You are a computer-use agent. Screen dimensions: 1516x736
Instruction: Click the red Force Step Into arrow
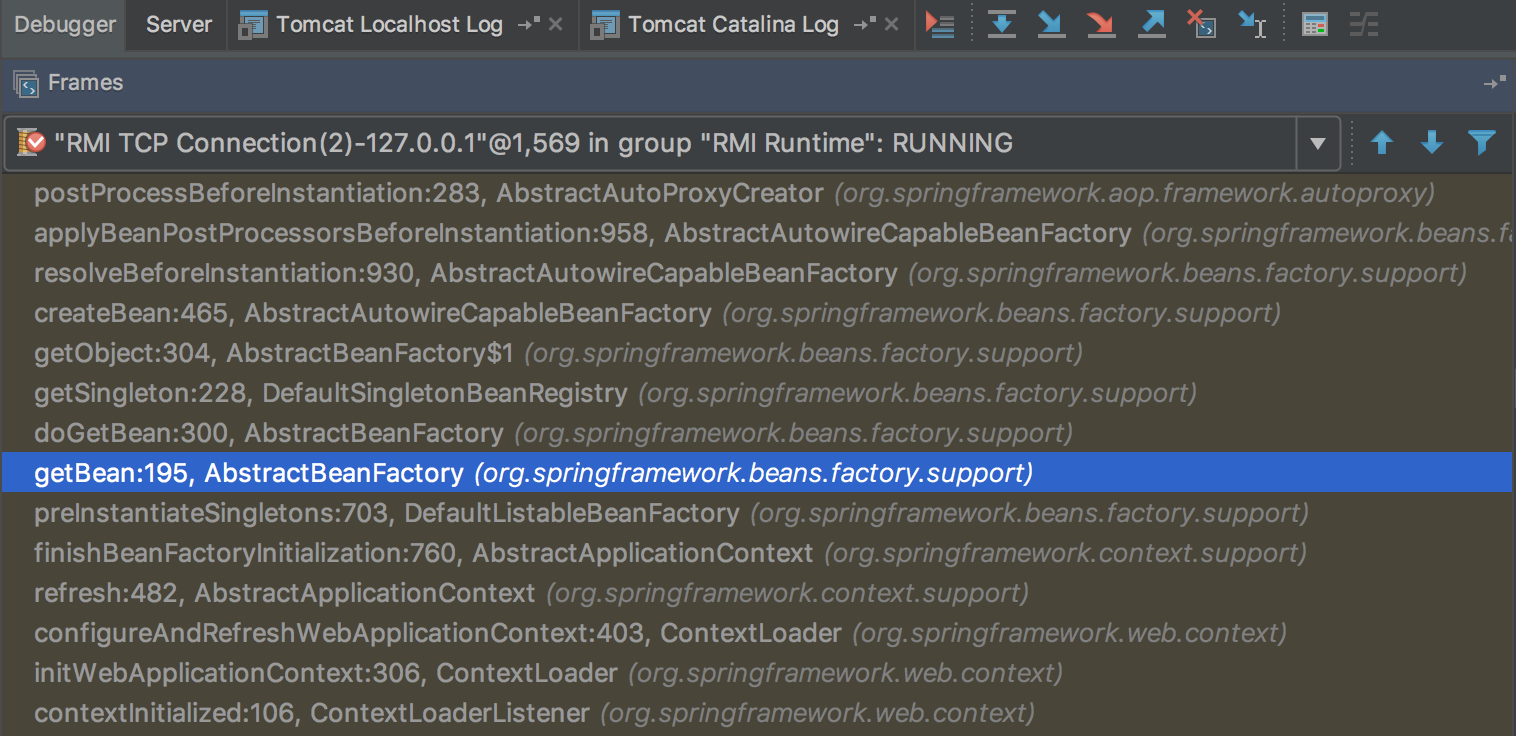1101,25
